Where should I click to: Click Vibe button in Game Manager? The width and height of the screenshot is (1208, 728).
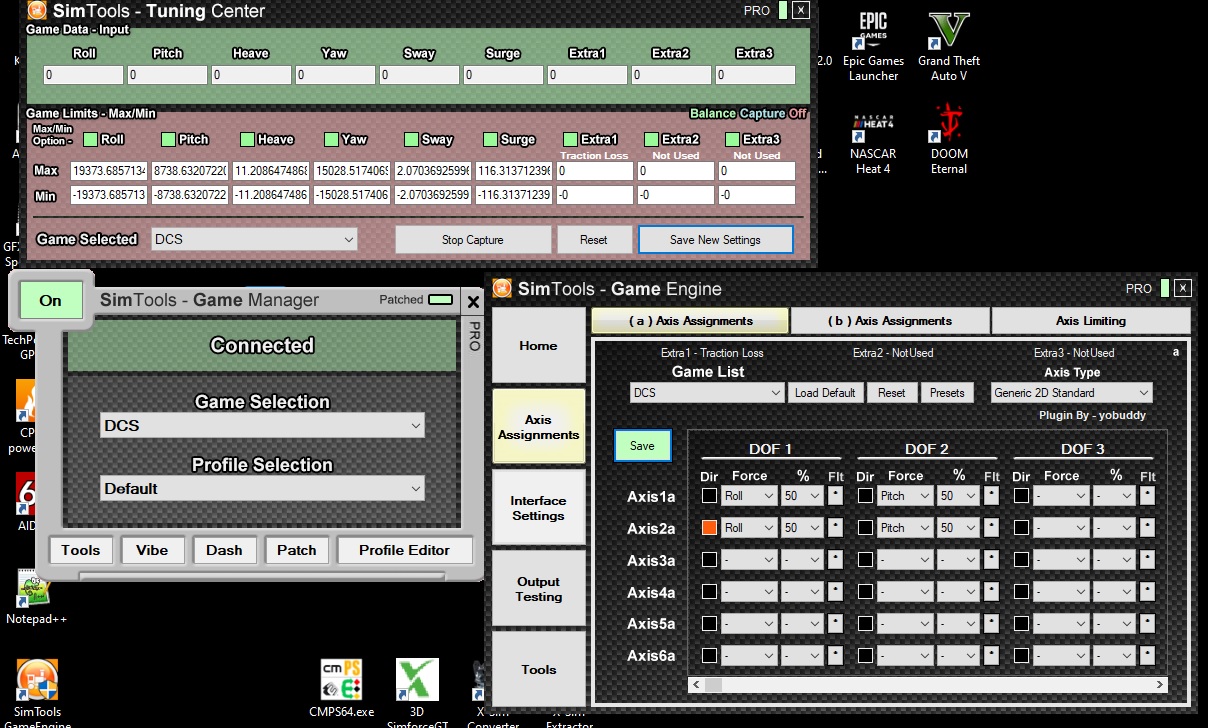tap(152, 550)
